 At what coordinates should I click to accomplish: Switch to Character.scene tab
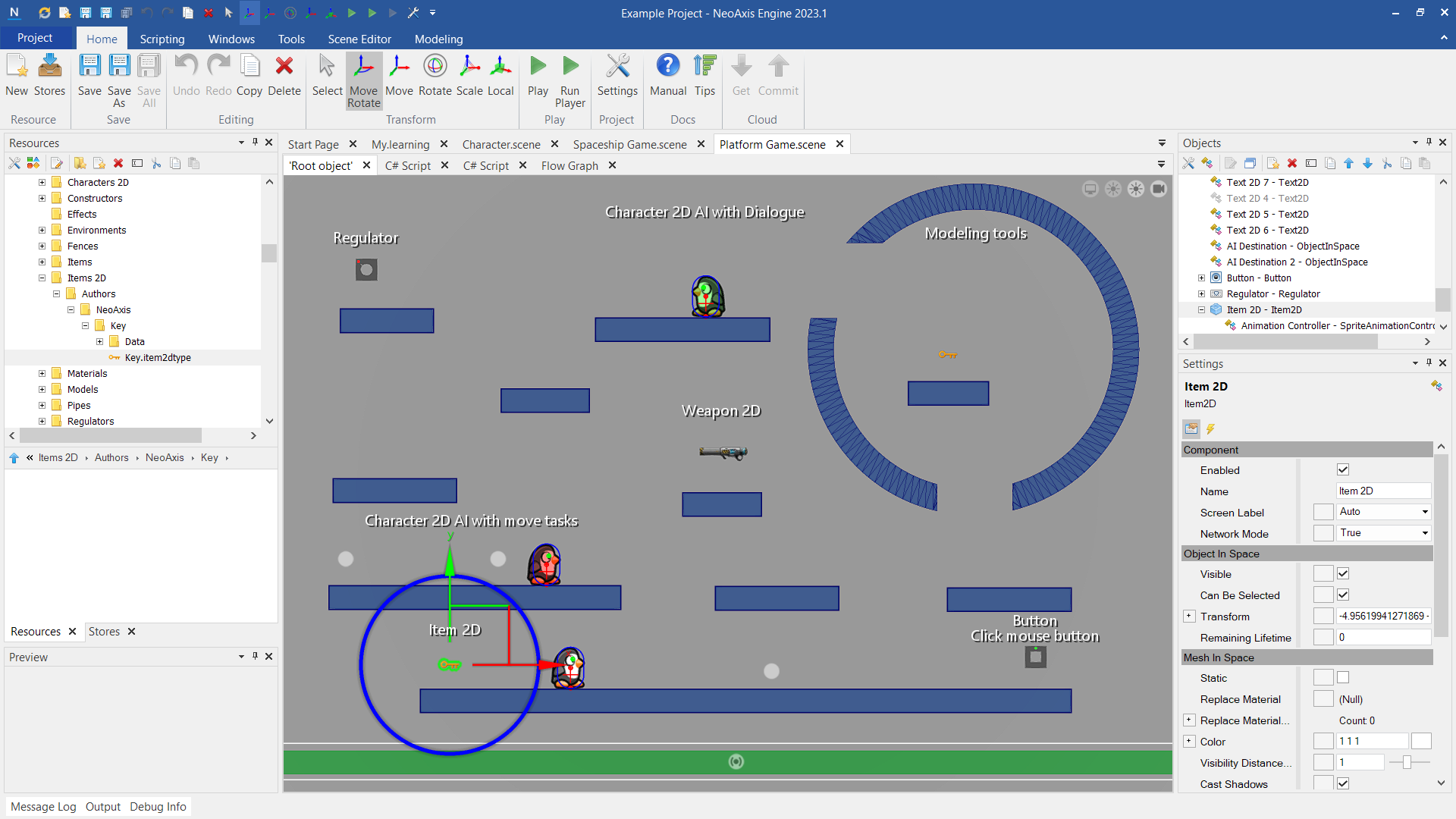[501, 144]
